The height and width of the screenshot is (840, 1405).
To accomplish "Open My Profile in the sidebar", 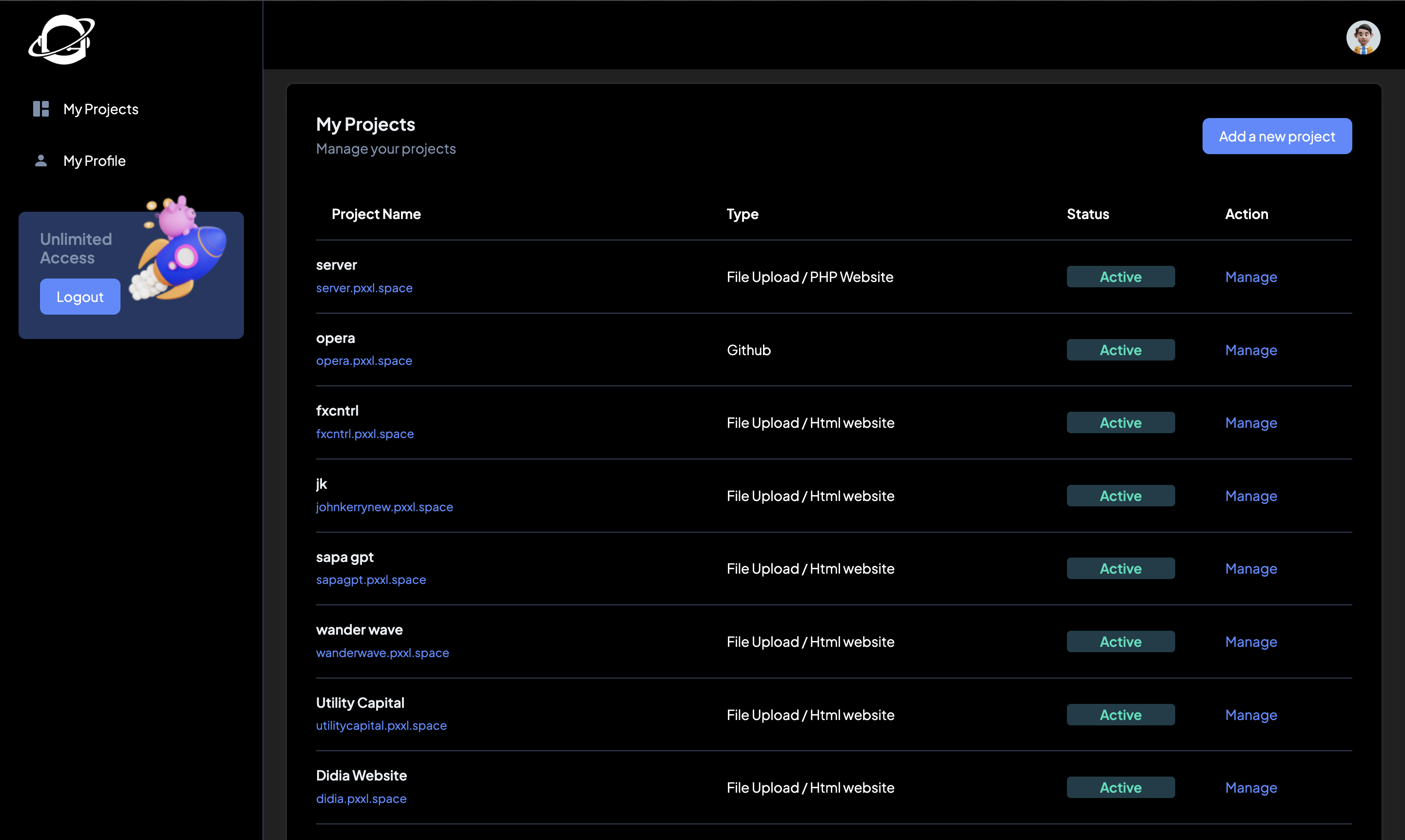I will 95,161.
